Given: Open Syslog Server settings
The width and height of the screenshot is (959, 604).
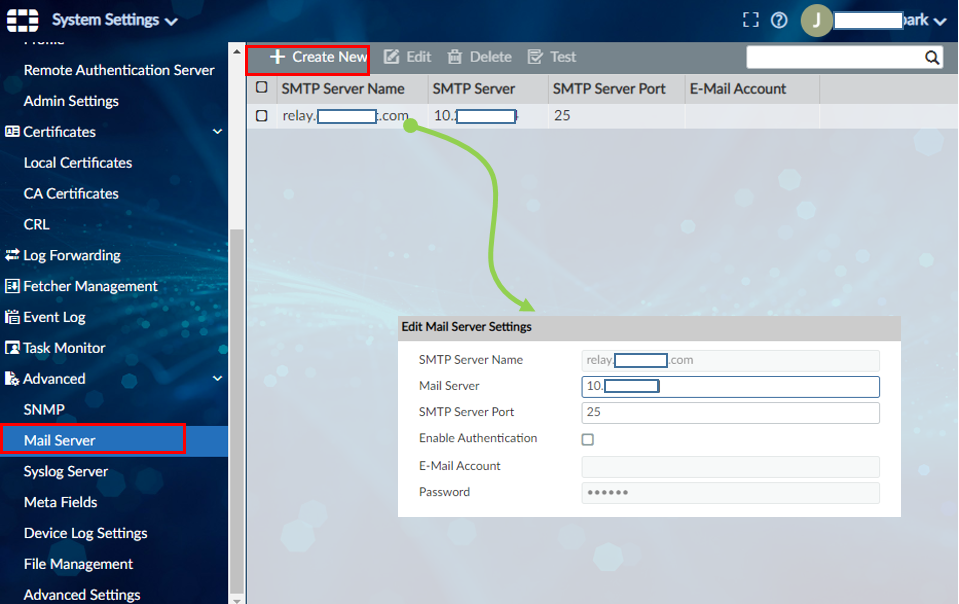Looking at the screenshot, I should point(65,471).
